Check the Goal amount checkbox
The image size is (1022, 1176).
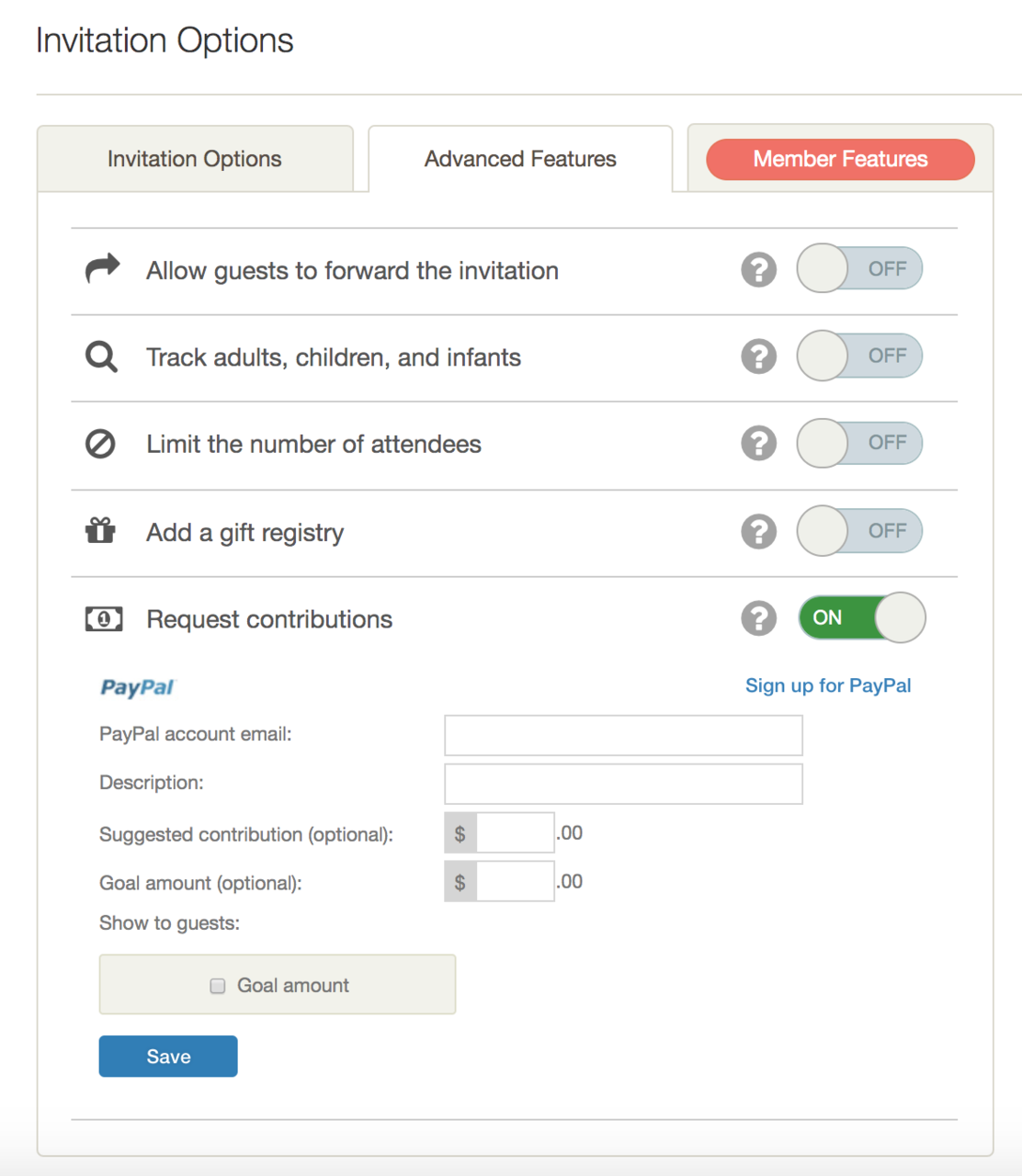218,986
